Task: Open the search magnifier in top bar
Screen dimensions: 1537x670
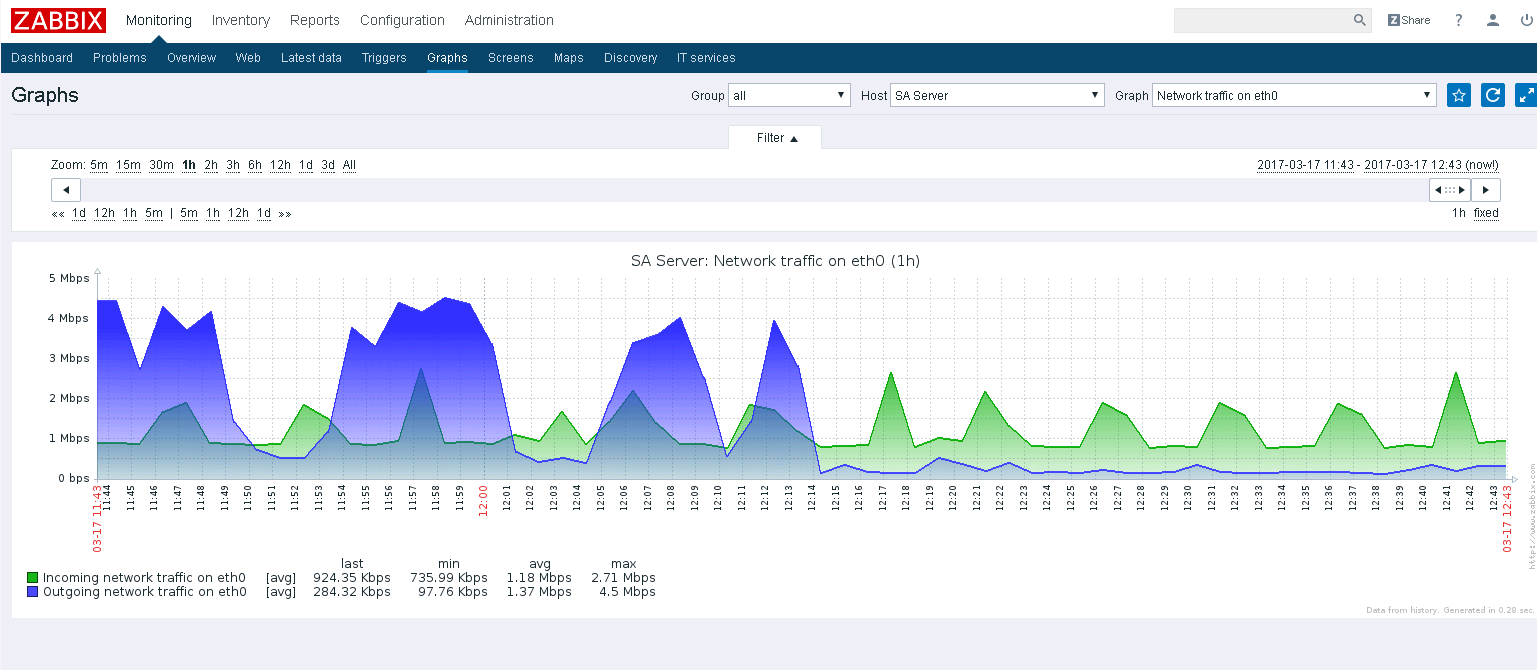Action: [x=1359, y=20]
